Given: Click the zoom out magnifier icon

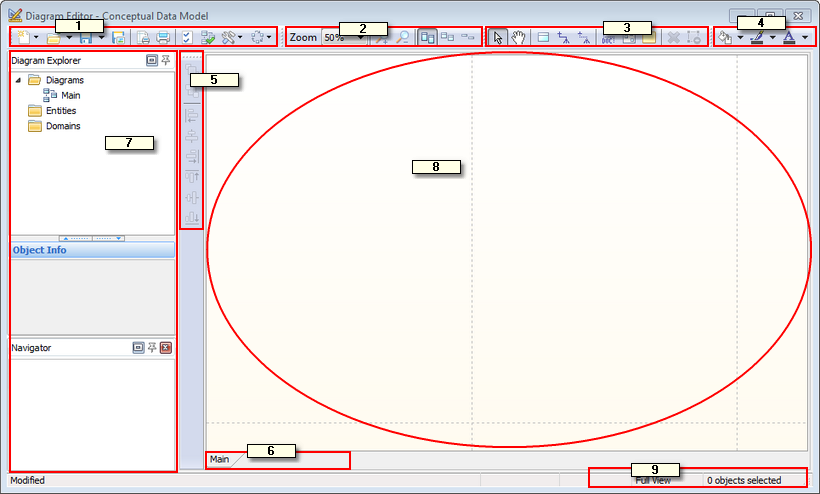Looking at the screenshot, I should tap(403, 37).
